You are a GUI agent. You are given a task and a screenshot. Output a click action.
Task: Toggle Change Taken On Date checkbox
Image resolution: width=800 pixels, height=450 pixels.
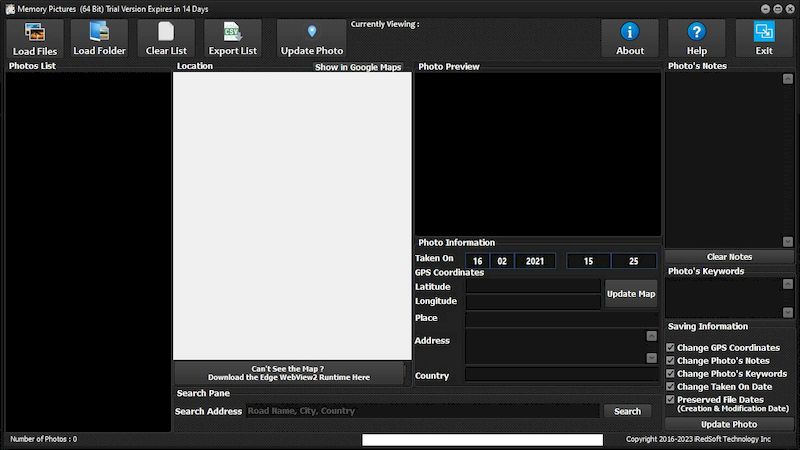(x=670, y=387)
